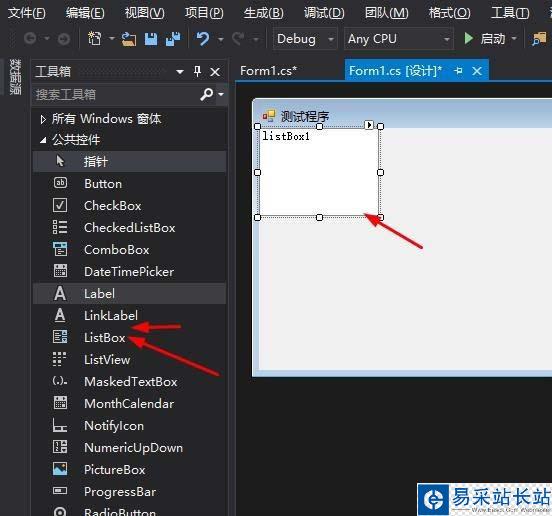Open the toolbox window options dropdown
This screenshot has width=552, height=516.
(180, 72)
